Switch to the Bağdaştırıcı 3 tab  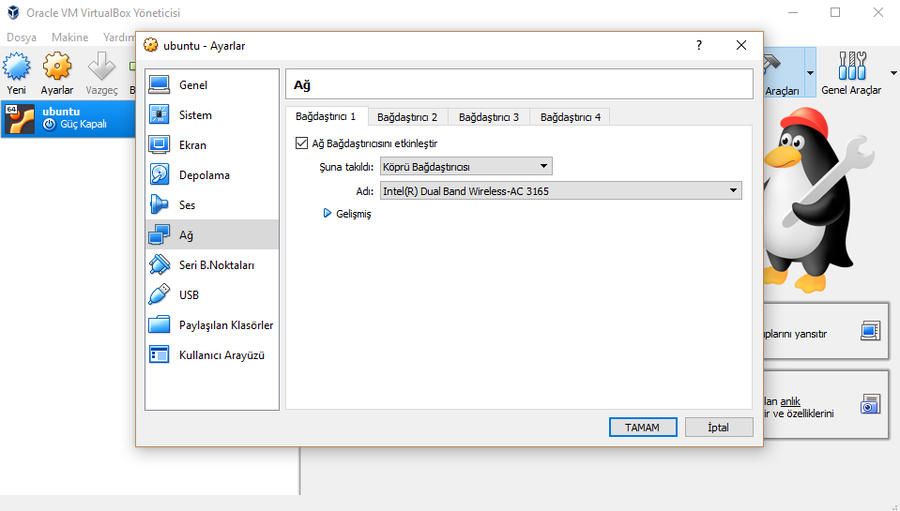click(x=488, y=117)
